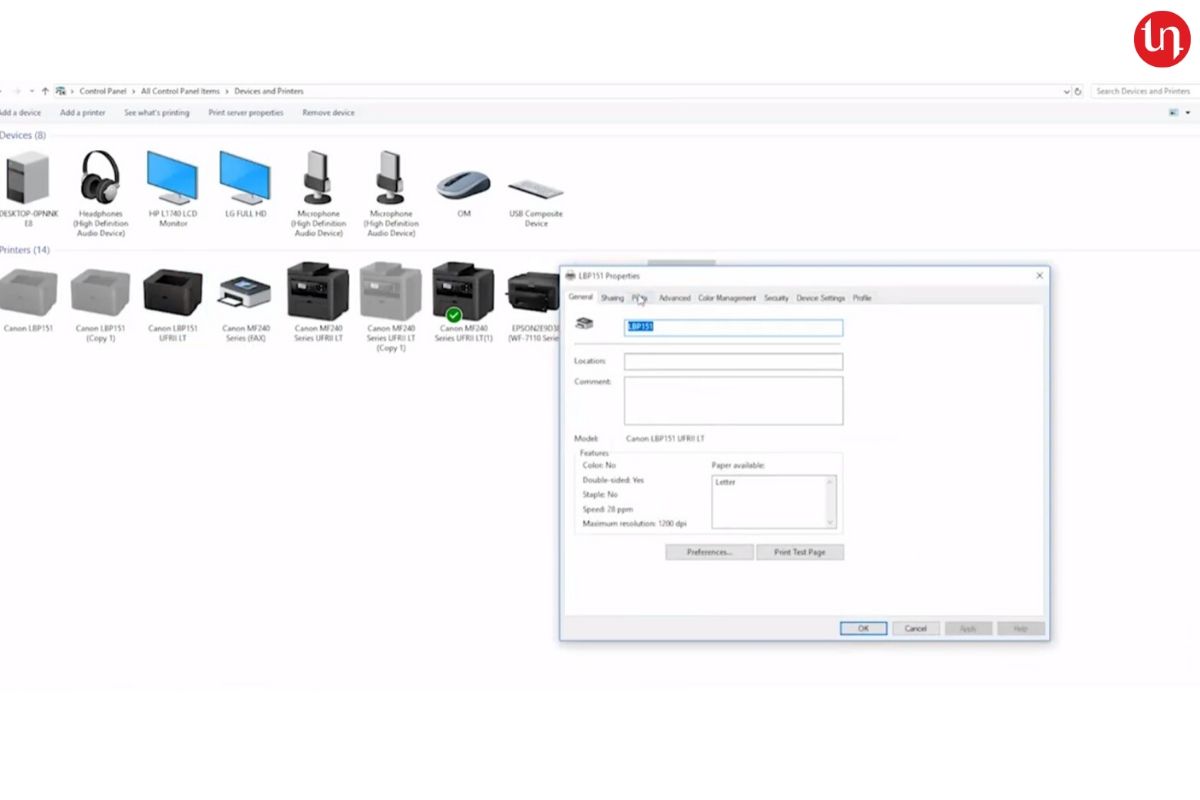Click the Paper available list scrollbar down arrow
The width and height of the screenshot is (1200, 800).
[x=830, y=522]
